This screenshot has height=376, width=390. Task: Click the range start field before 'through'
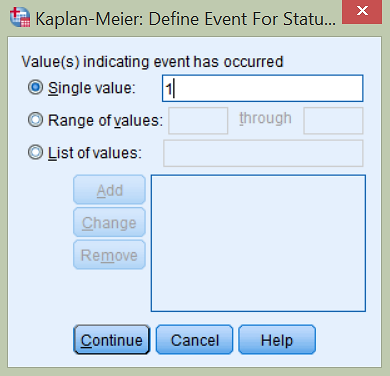click(198, 121)
